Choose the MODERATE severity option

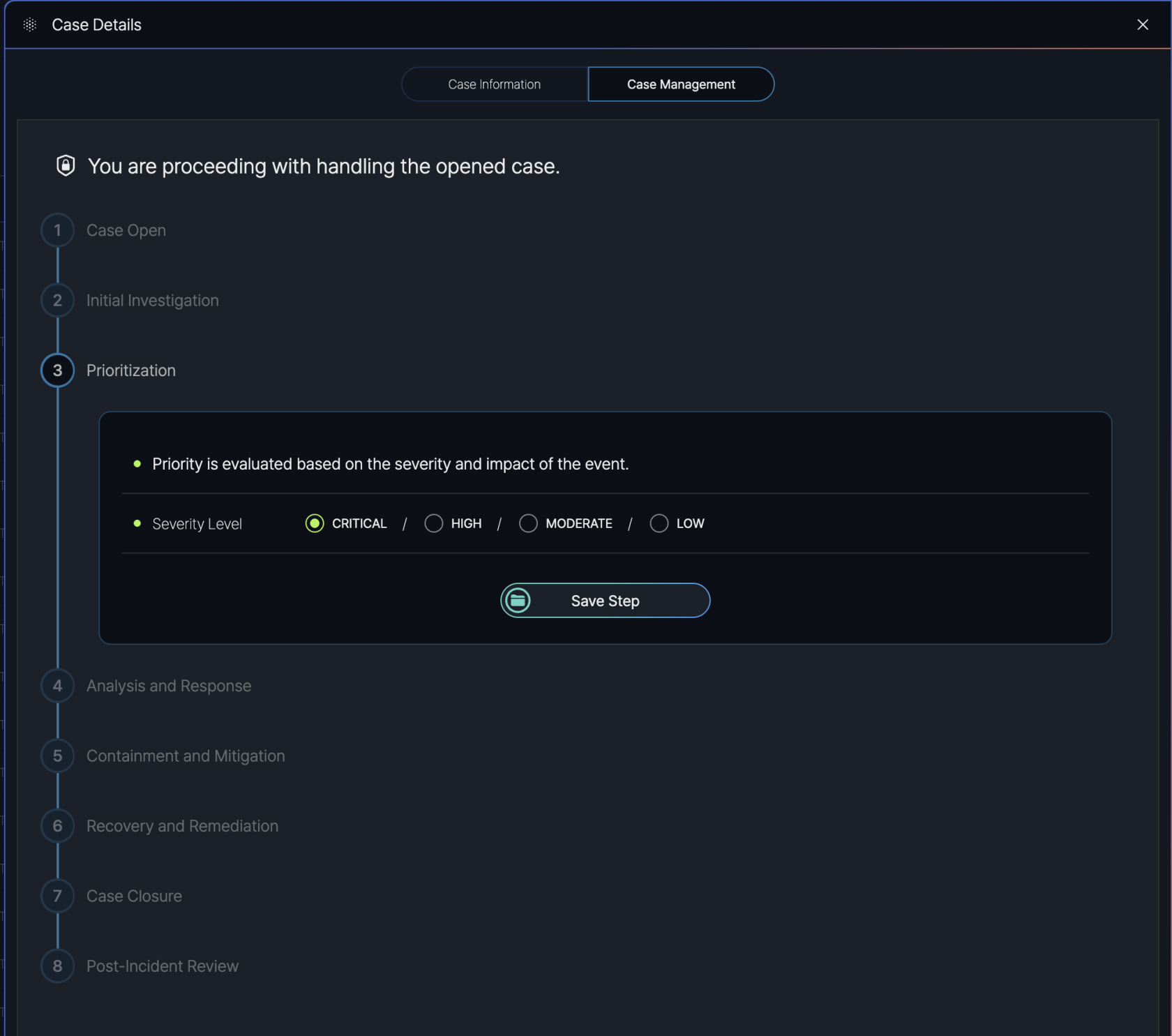[x=528, y=523]
